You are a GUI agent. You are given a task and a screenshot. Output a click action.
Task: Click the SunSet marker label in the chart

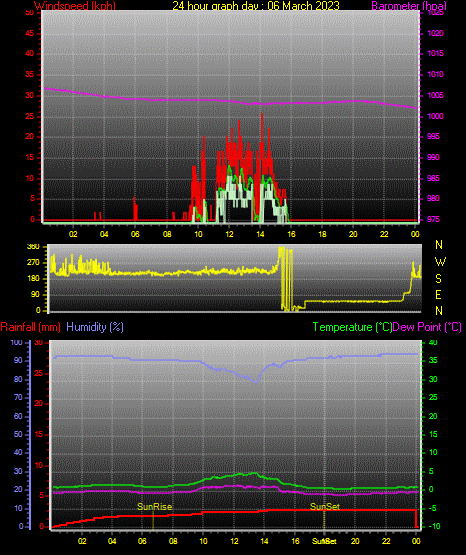point(325,507)
